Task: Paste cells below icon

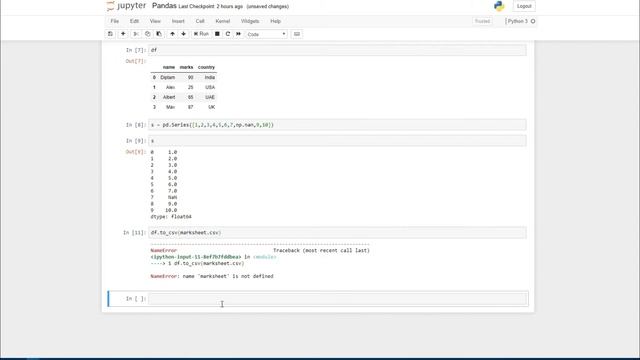Action: coord(159,34)
